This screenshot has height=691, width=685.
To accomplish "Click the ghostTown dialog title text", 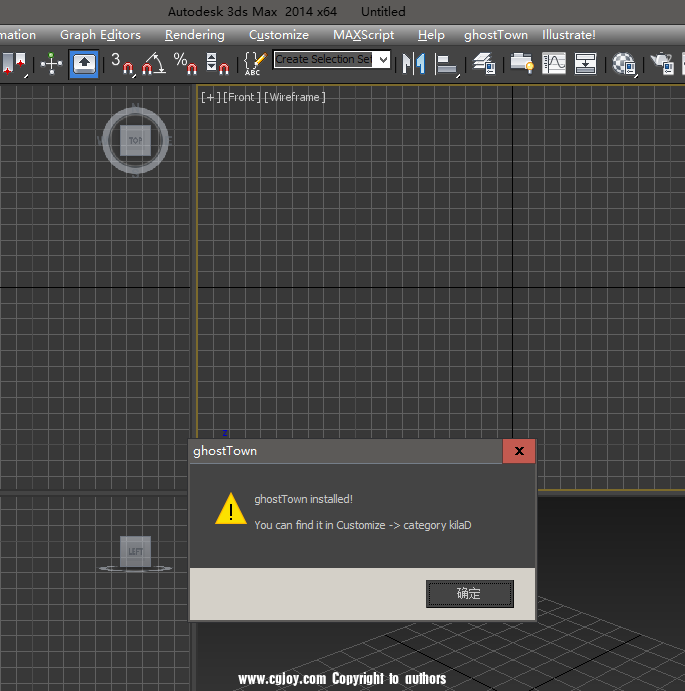I will 225,451.
